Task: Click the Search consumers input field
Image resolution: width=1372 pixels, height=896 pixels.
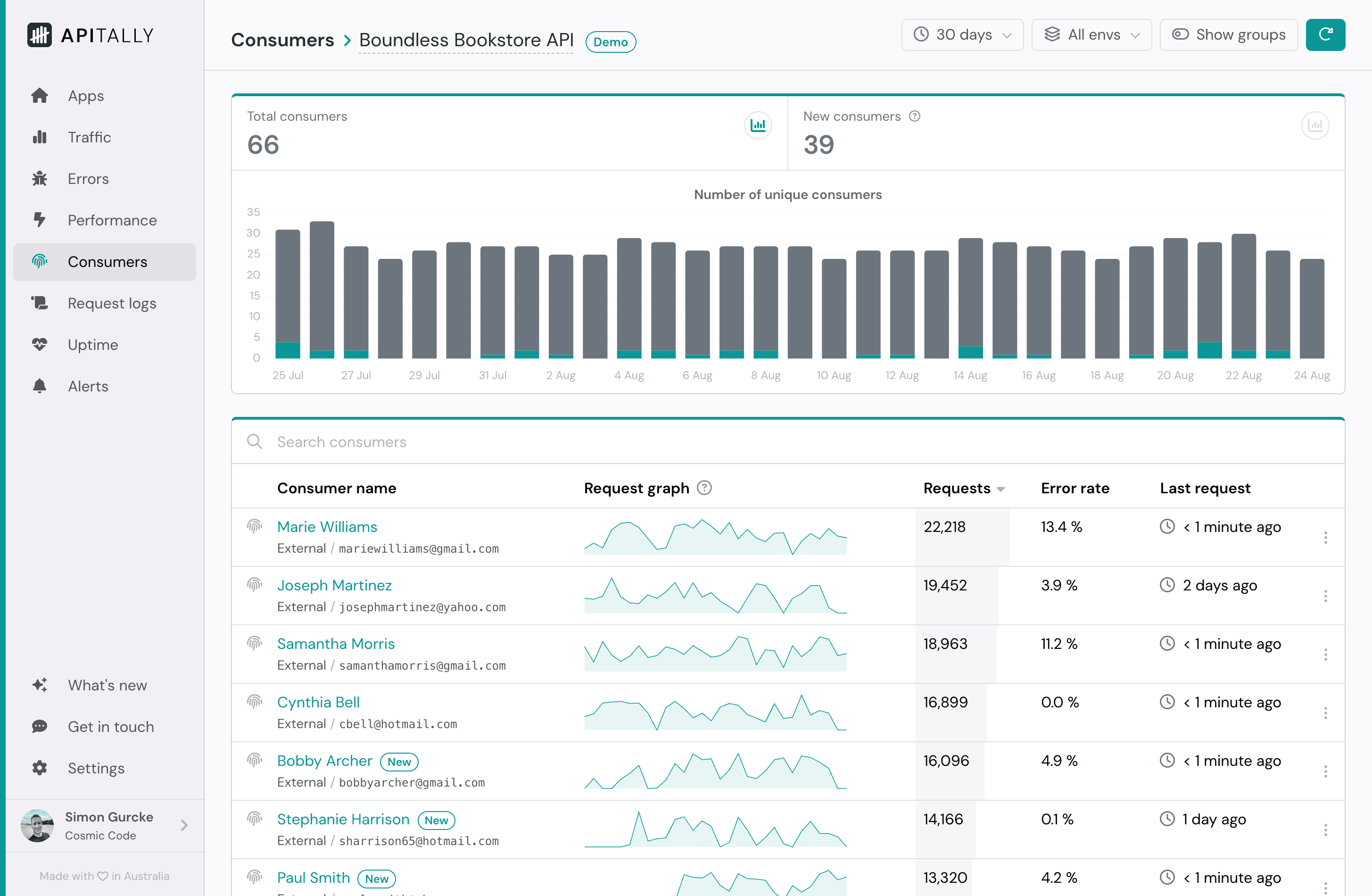Action: tap(788, 442)
